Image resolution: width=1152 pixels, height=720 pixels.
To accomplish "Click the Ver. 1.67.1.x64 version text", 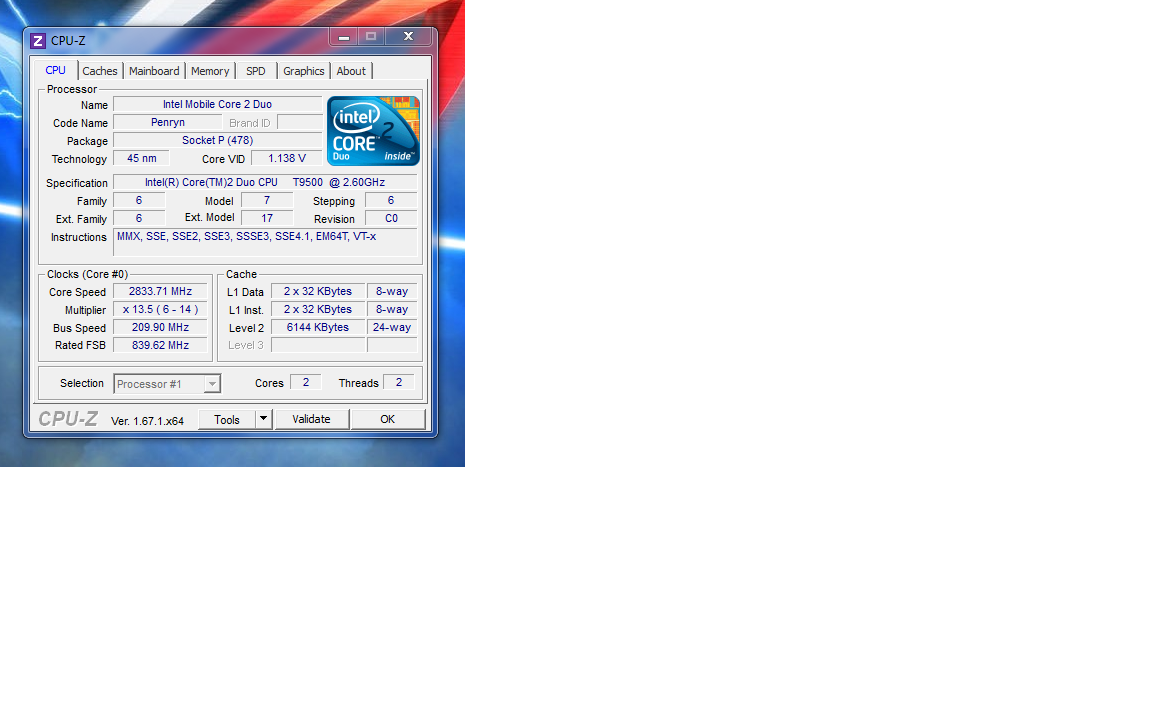I will coord(148,421).
